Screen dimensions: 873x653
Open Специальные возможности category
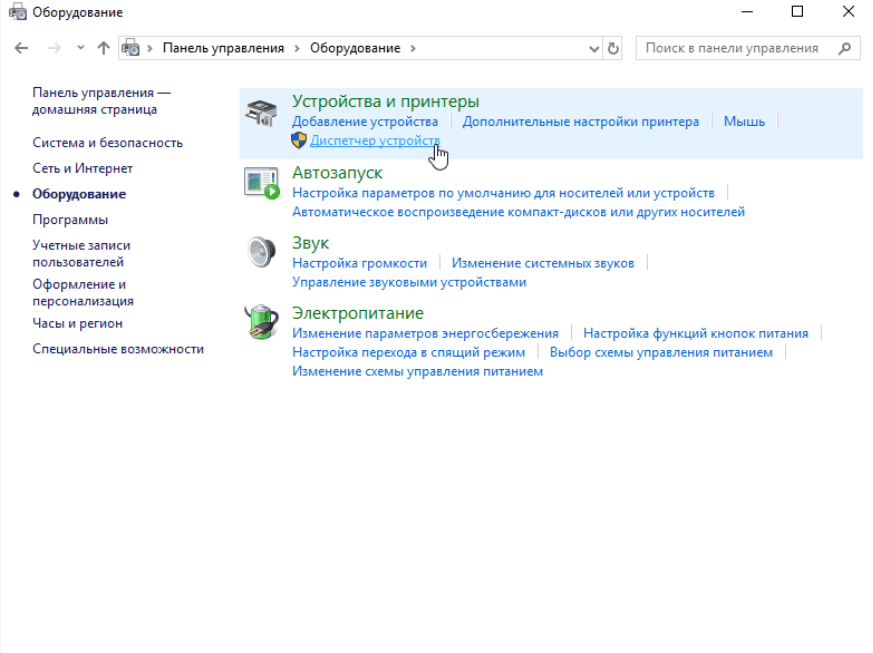tap(118, 349)
